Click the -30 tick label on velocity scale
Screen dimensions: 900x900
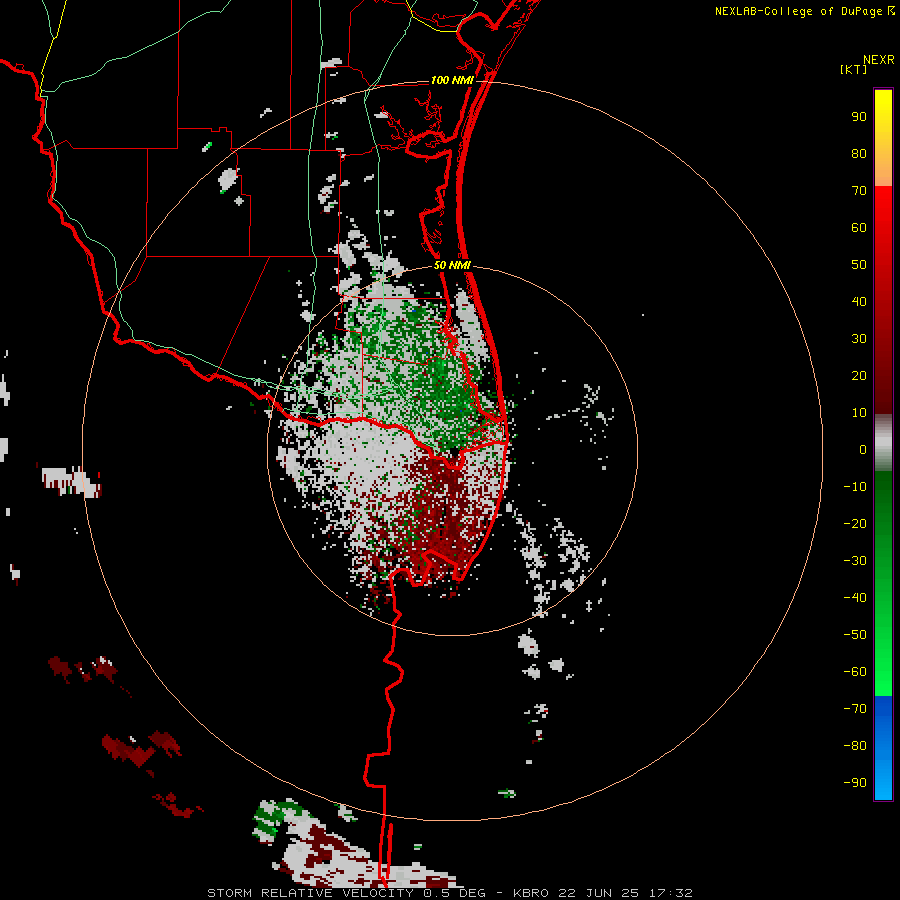click(855, 561)
